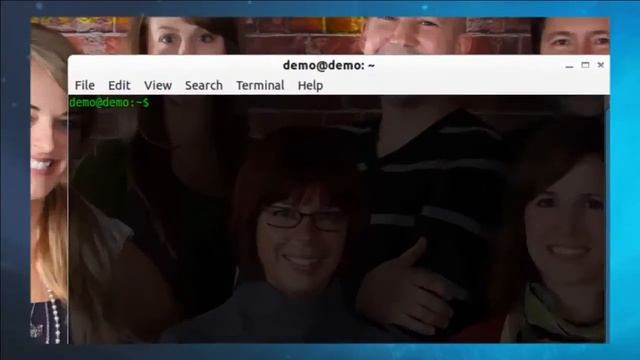Open the Search menu
This screenshot has width=640, height=360.
tap(204, 85)
